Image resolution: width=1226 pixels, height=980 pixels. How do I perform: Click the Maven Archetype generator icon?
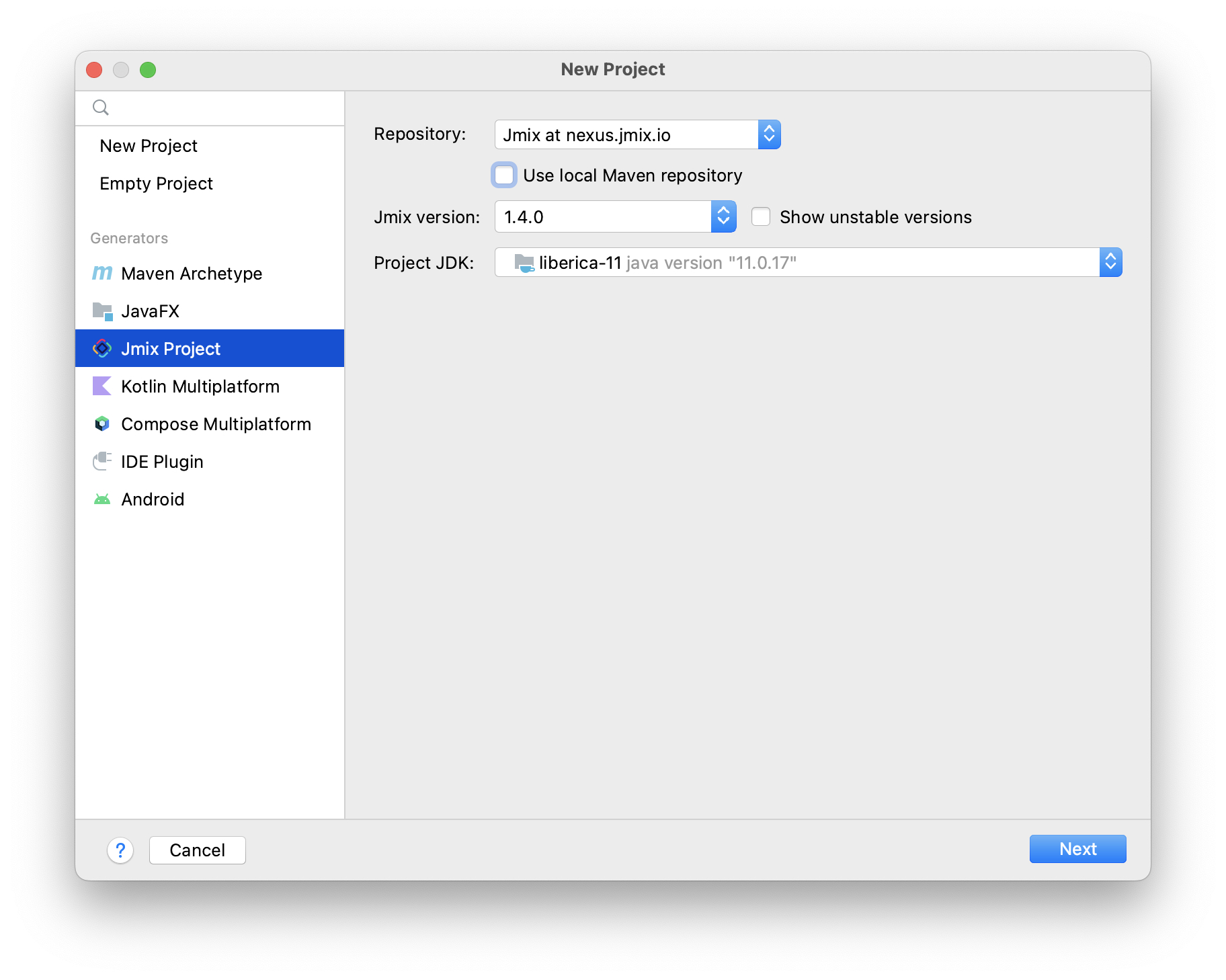[x=102, y=273]
